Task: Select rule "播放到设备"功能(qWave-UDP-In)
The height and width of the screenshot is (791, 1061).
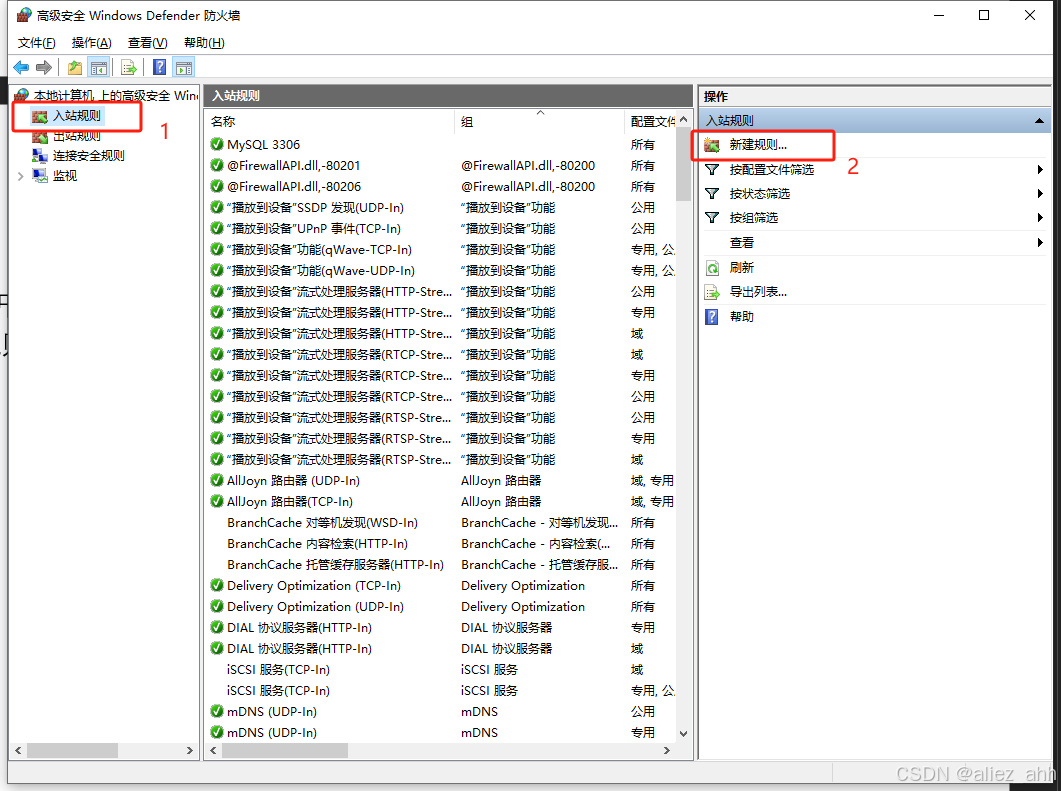Action: point(321,271)
